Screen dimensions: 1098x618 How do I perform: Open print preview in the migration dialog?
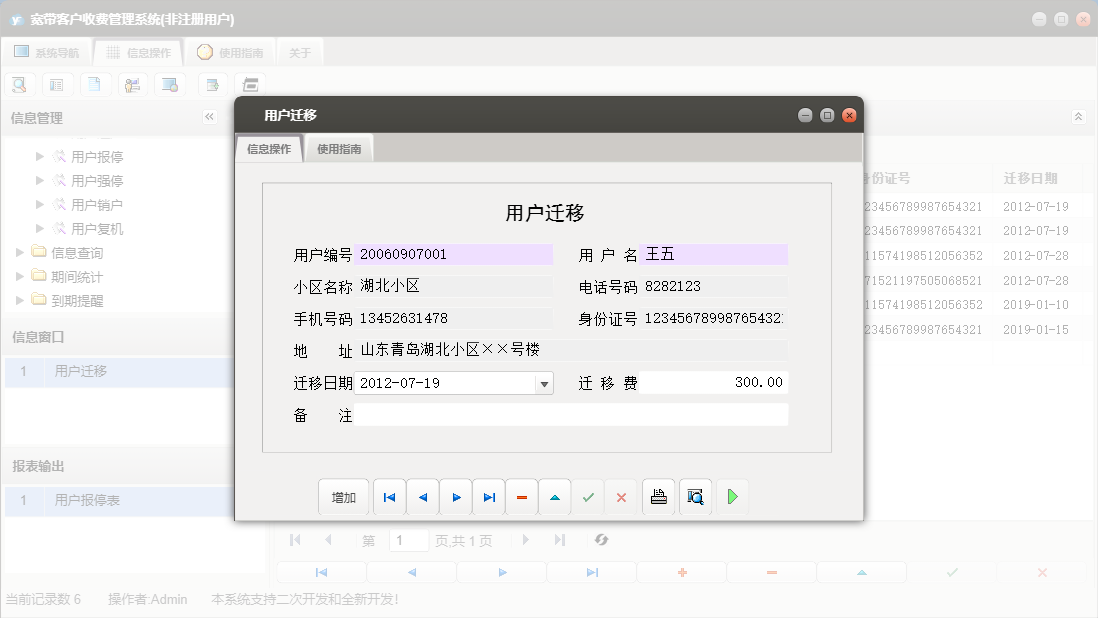coord(694,496)
